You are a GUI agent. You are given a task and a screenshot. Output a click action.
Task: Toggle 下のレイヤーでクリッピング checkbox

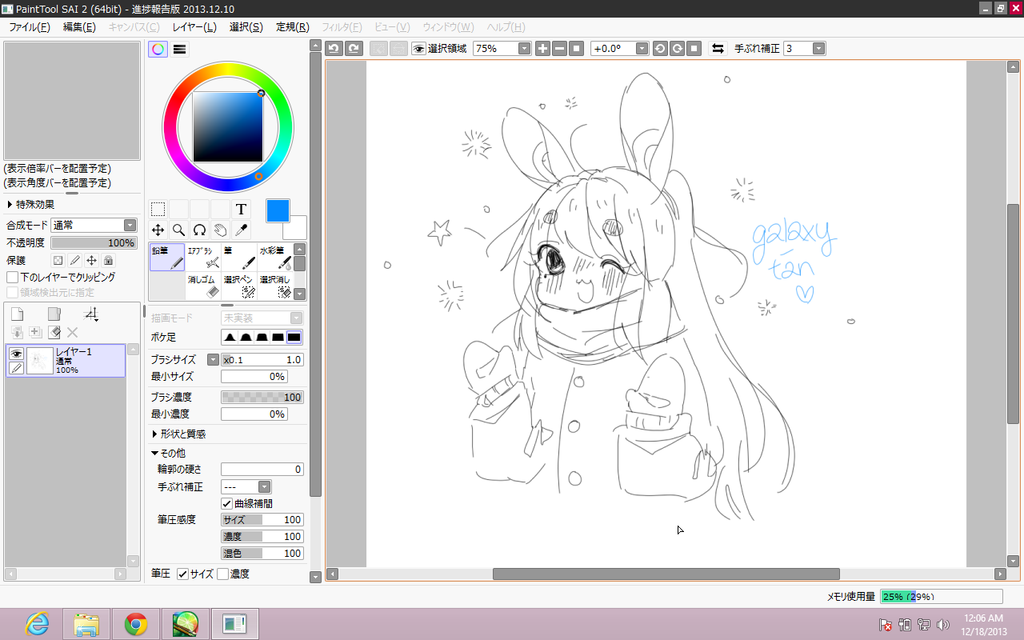point(12,277)
